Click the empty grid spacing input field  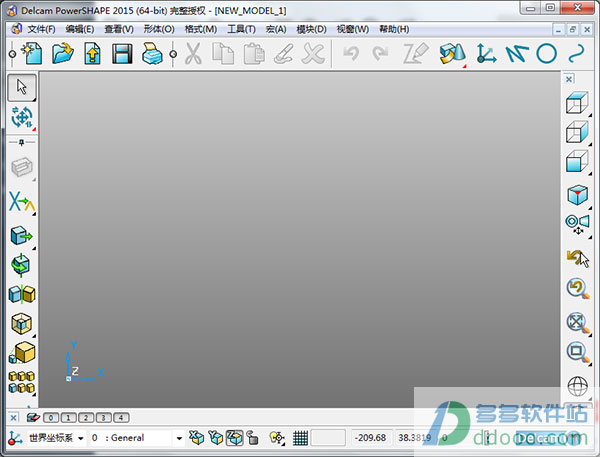pyautogui.click(x=328, y=438)
